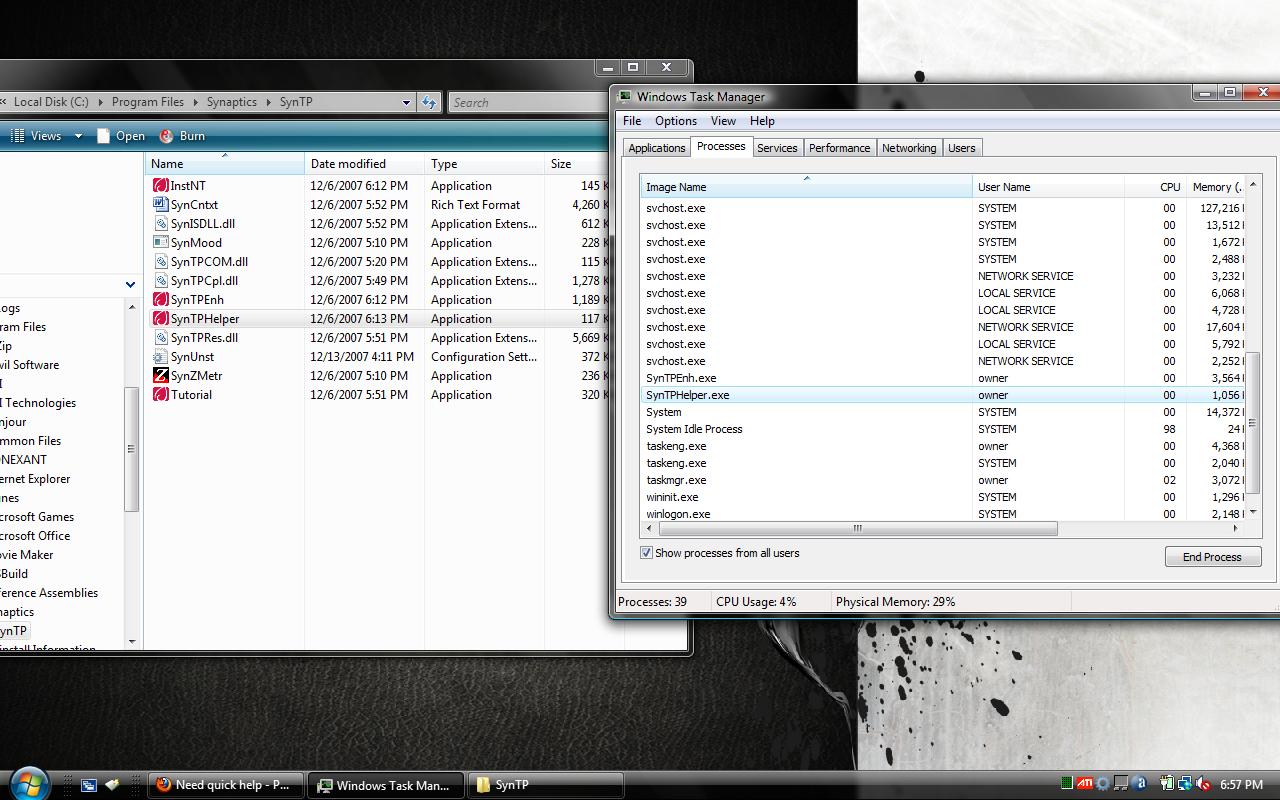Select the SynCntxt rich text file icon

coord(160,204)
